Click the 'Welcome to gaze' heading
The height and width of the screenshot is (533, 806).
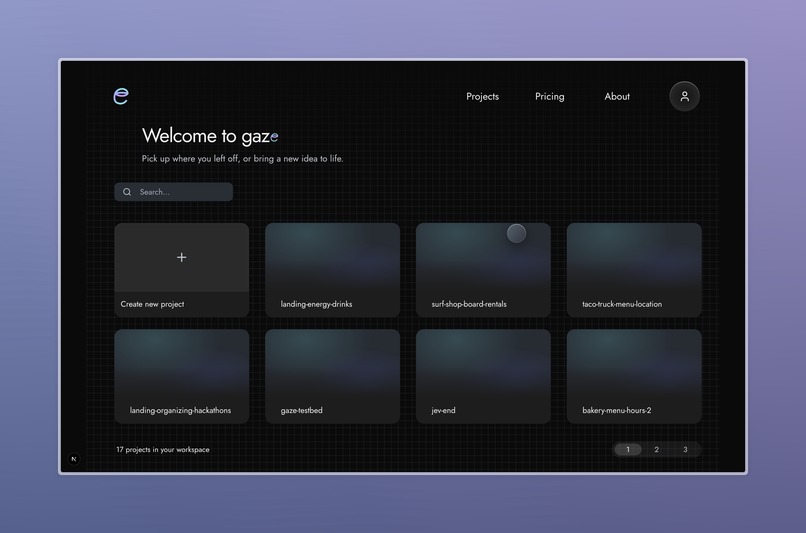point(210,136)
